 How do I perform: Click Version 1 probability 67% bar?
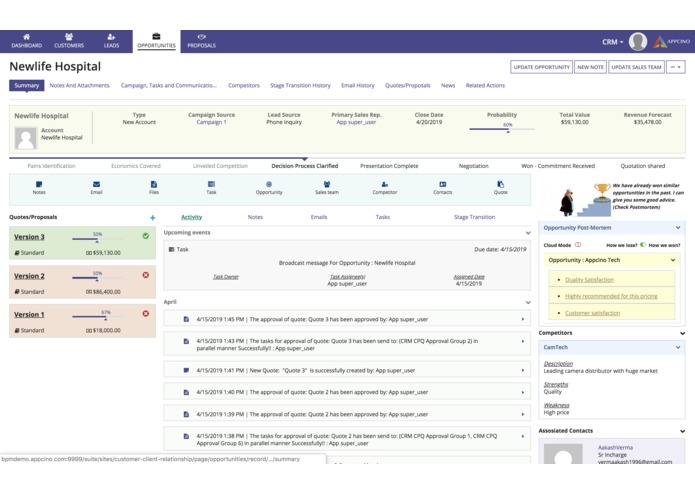[97, 316]
